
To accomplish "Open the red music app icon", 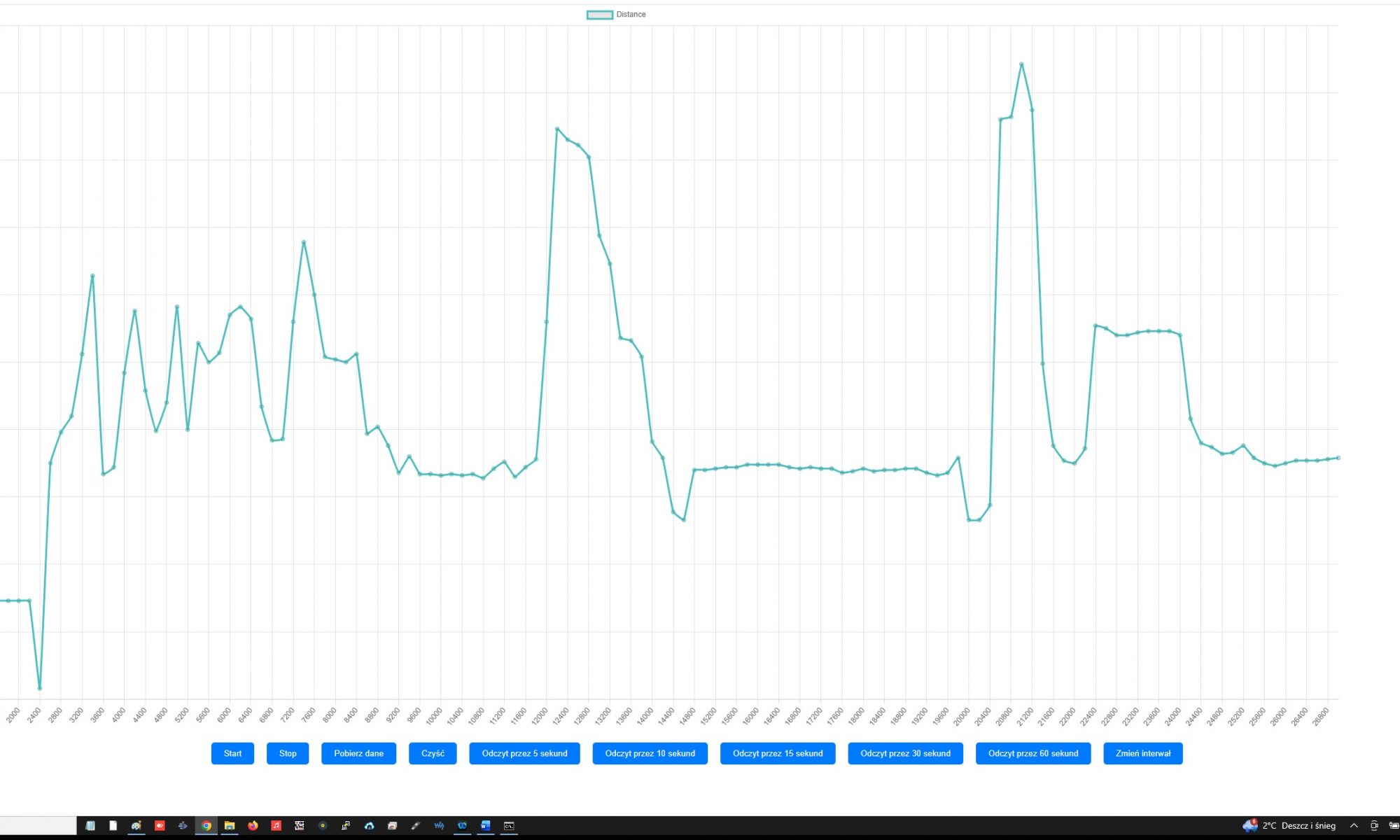I will pyautogui.click(x=276, y=826).
